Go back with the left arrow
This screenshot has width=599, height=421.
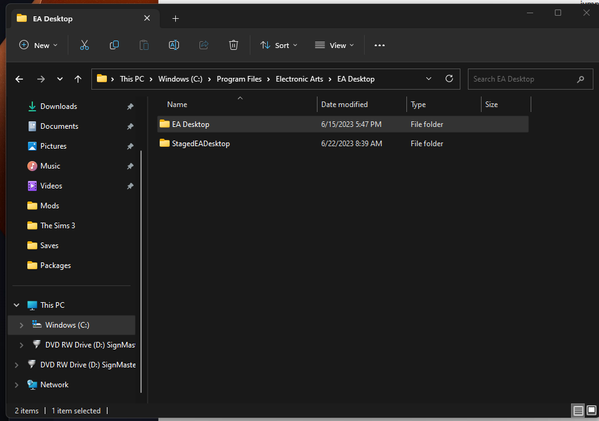pos(19,79)
